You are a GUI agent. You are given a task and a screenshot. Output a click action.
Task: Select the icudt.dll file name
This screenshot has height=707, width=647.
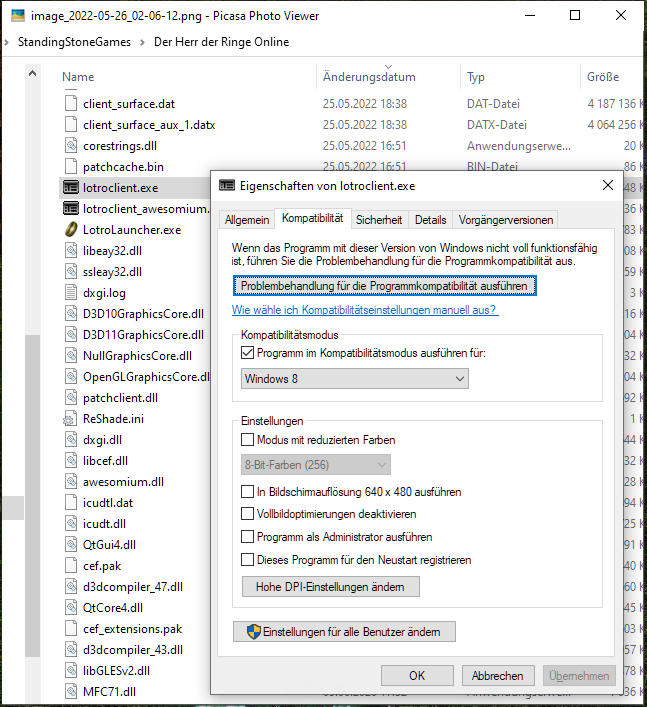[104, 524]
